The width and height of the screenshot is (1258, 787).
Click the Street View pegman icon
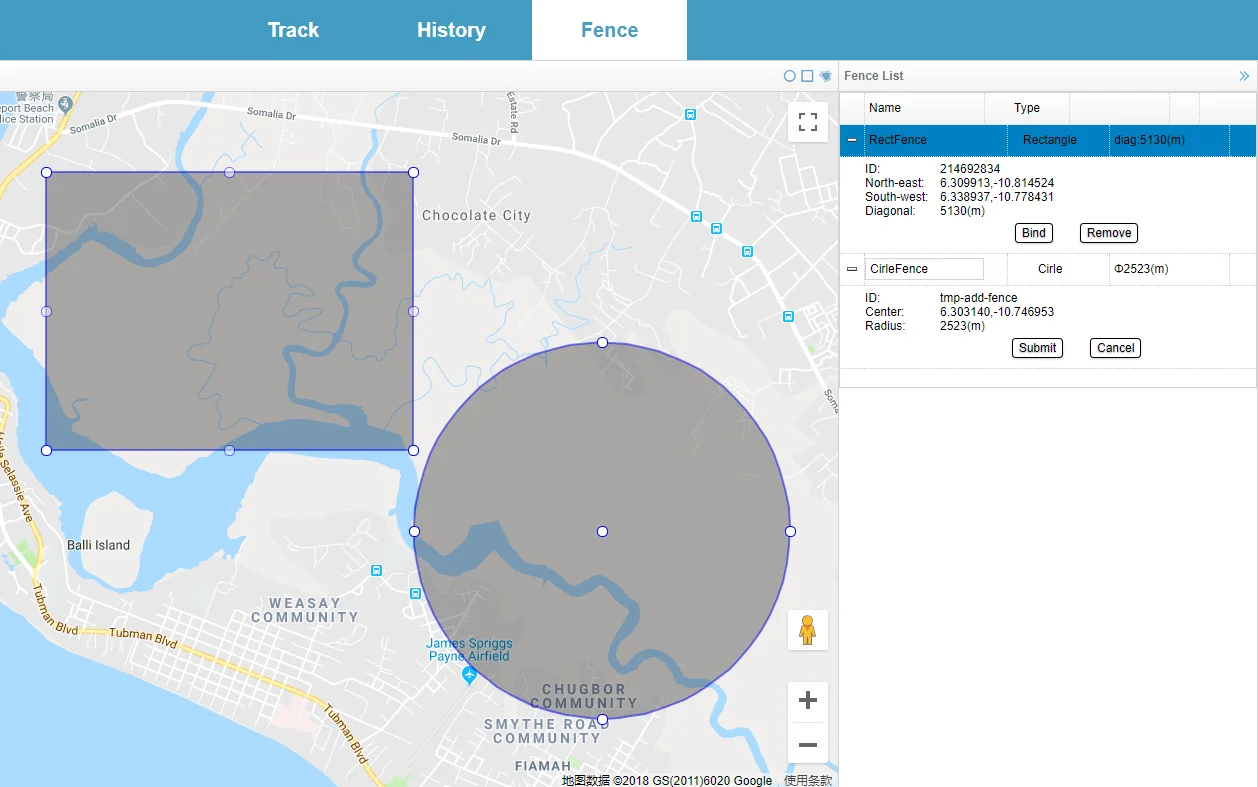click(x=808, y=630)
